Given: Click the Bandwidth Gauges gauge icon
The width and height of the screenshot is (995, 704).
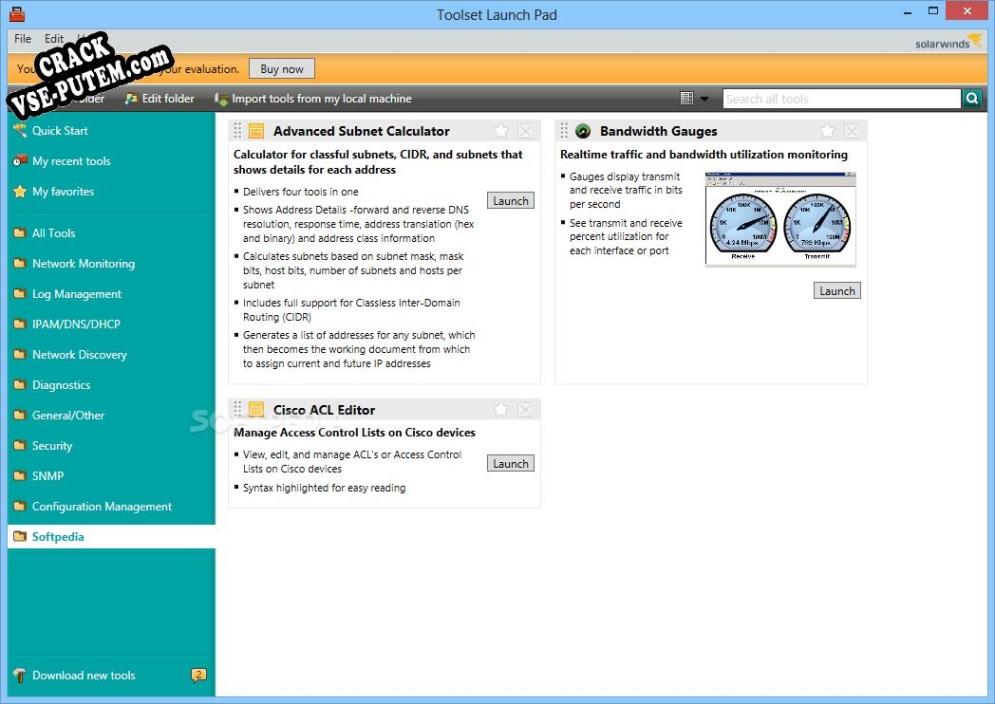Looking at the screenshot, I should (583, 131).
